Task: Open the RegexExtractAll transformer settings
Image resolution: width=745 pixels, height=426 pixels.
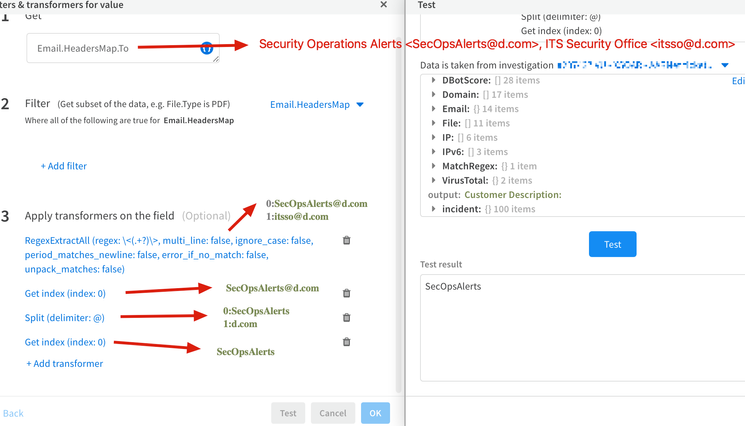Action: [x=169, y=255]
